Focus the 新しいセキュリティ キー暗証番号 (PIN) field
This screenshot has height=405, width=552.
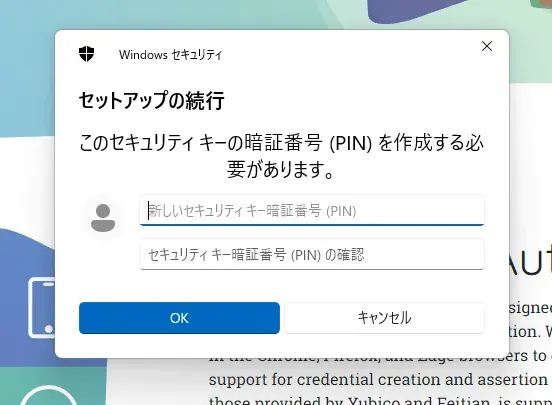pos(312,210)
